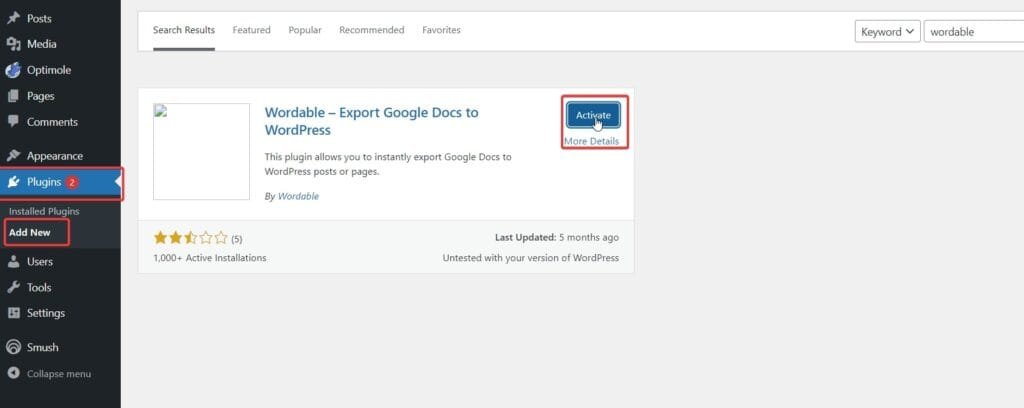Click the Wordable plugin thumbnail image
Image resolution: width=1024 pixels, height=408 pixels.
tap(201, 151)
